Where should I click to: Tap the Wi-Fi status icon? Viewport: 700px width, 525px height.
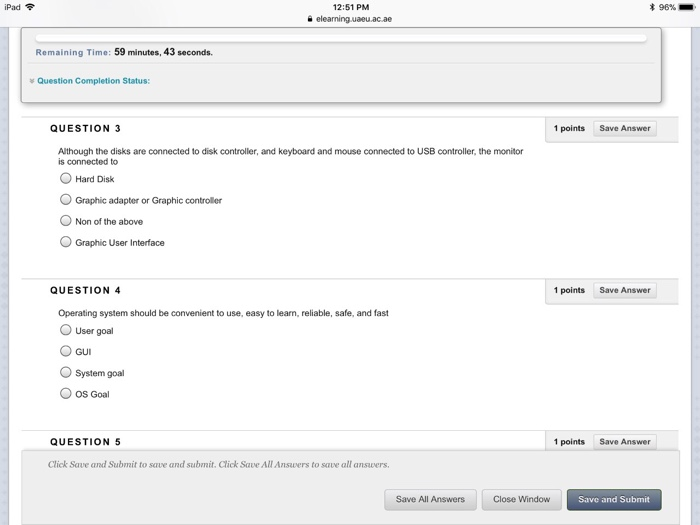[30, 7]
